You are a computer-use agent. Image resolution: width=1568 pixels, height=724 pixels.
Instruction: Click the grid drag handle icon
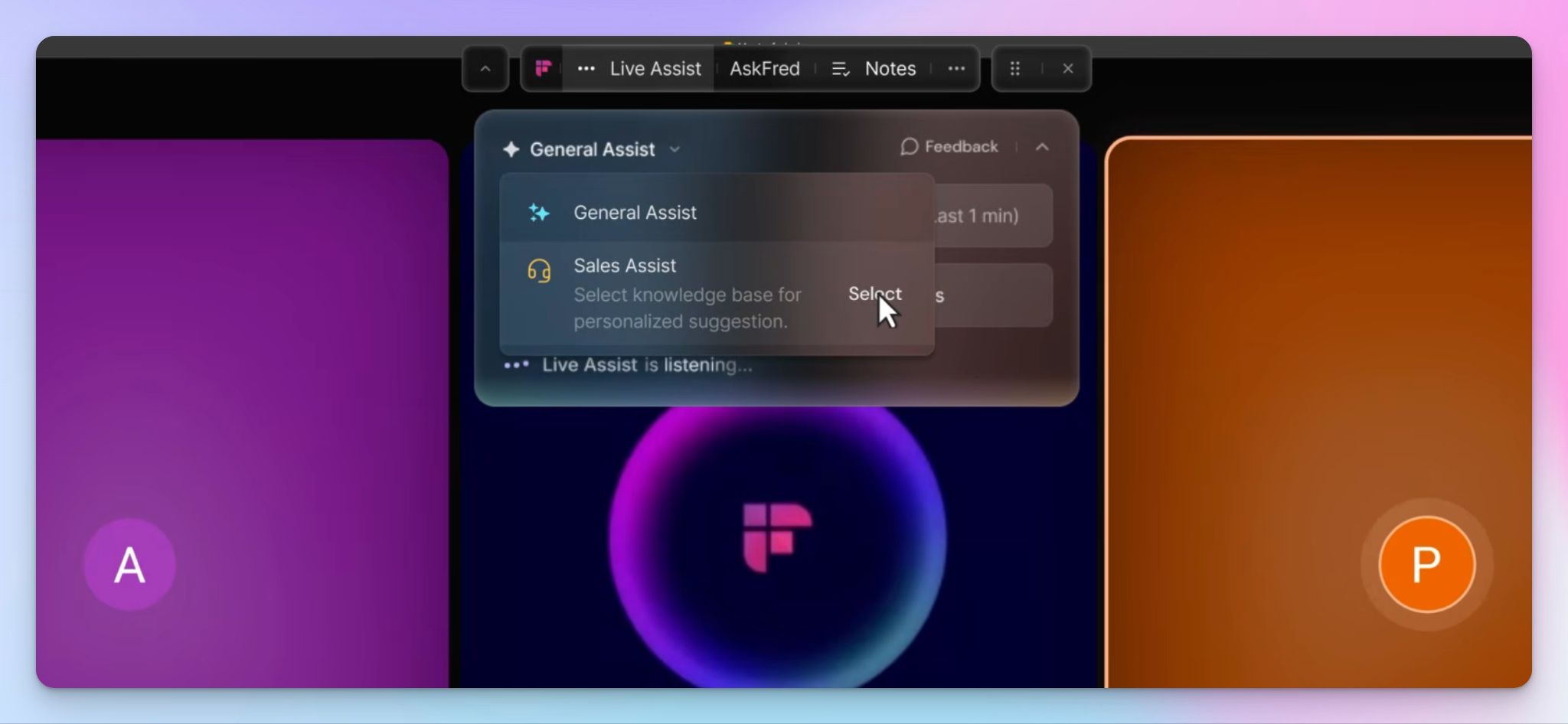pyautogui.click(x=1015, y=69)
